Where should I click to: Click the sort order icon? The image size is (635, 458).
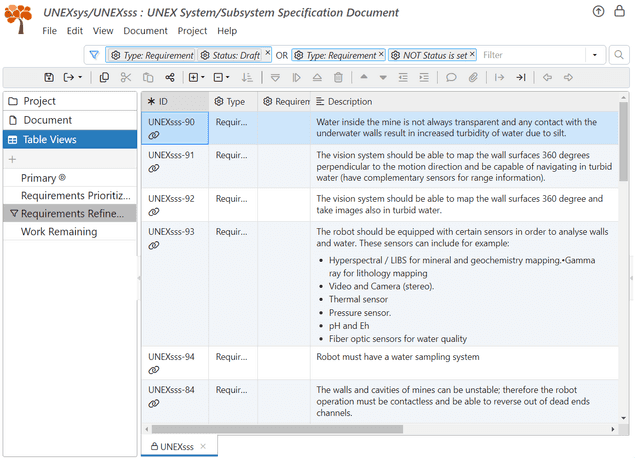[x=247, y=77]
